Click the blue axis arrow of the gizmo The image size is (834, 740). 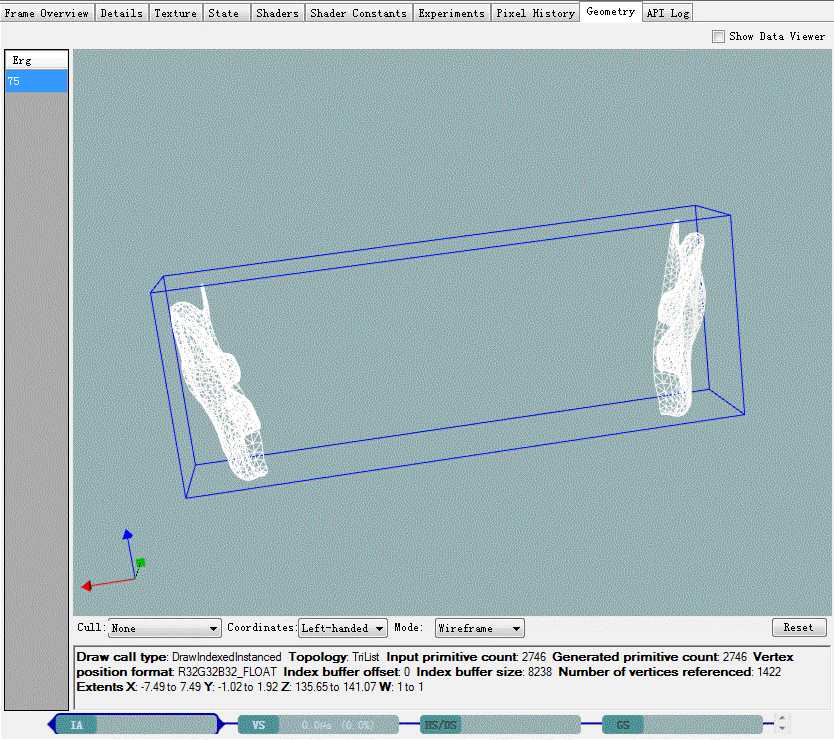(x=128, y=535)
